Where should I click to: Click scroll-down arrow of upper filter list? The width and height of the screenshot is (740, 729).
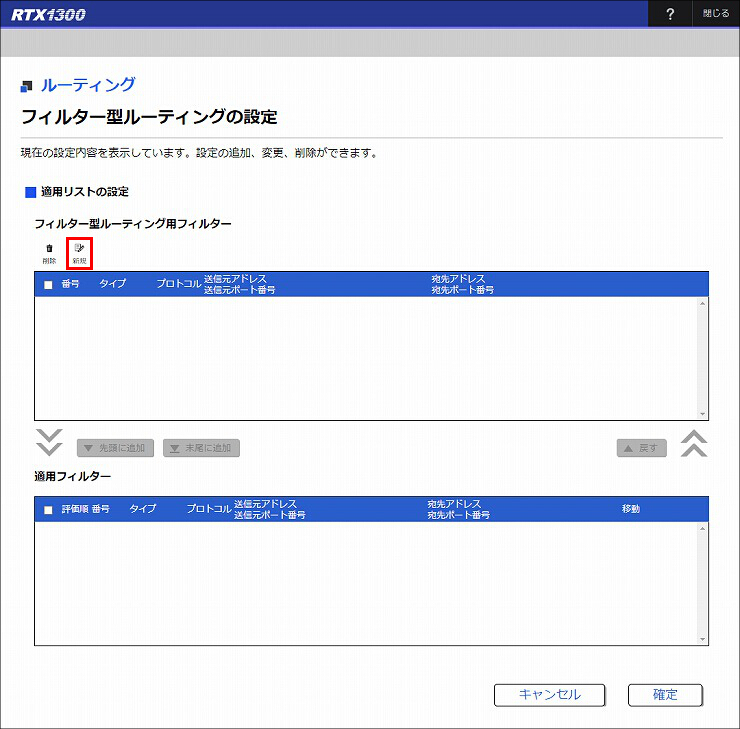(702, 414)
